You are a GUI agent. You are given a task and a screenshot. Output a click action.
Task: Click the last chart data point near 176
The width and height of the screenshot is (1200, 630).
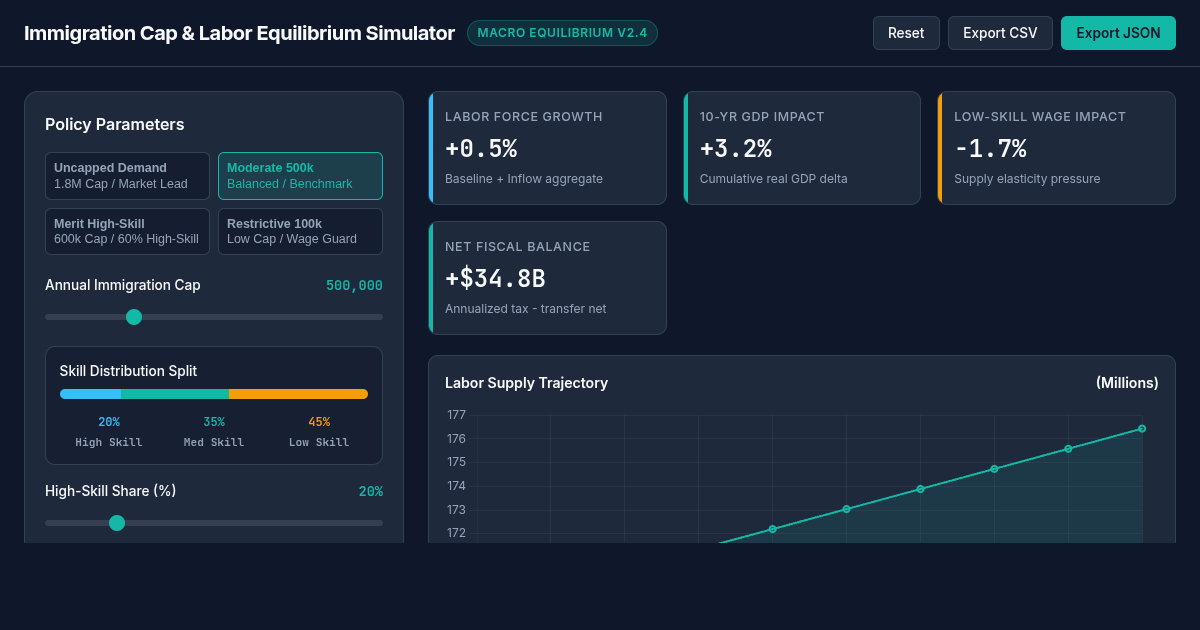[x=1142, y=428]
